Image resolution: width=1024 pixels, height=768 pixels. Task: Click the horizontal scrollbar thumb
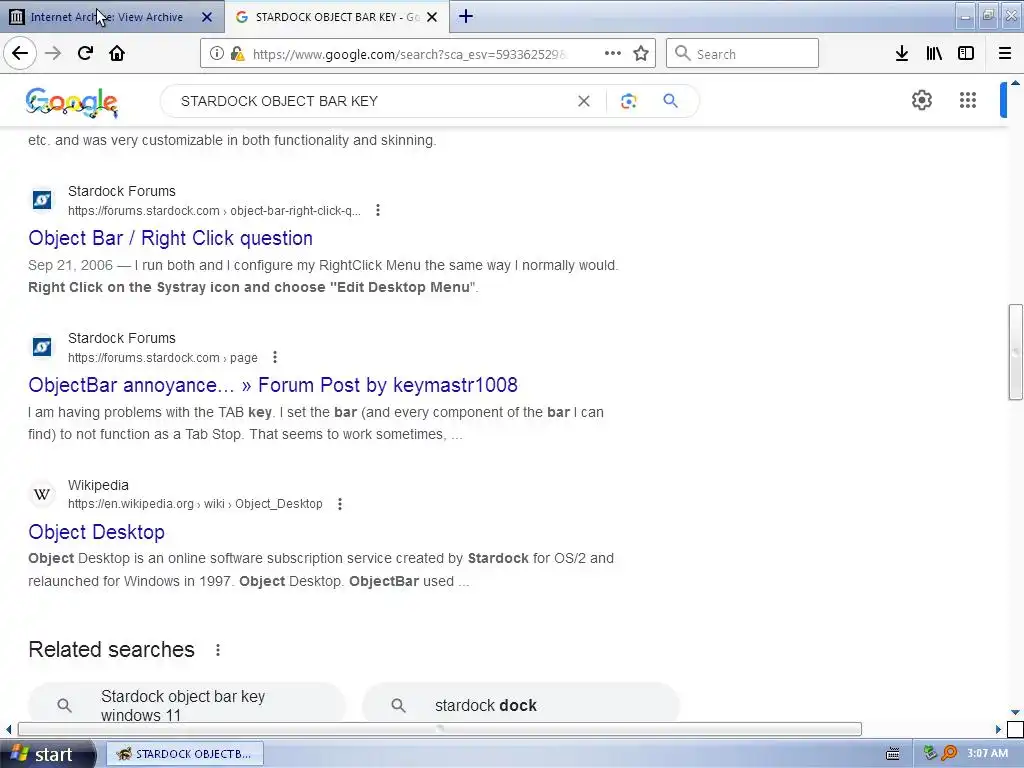[x=440, y=729]
